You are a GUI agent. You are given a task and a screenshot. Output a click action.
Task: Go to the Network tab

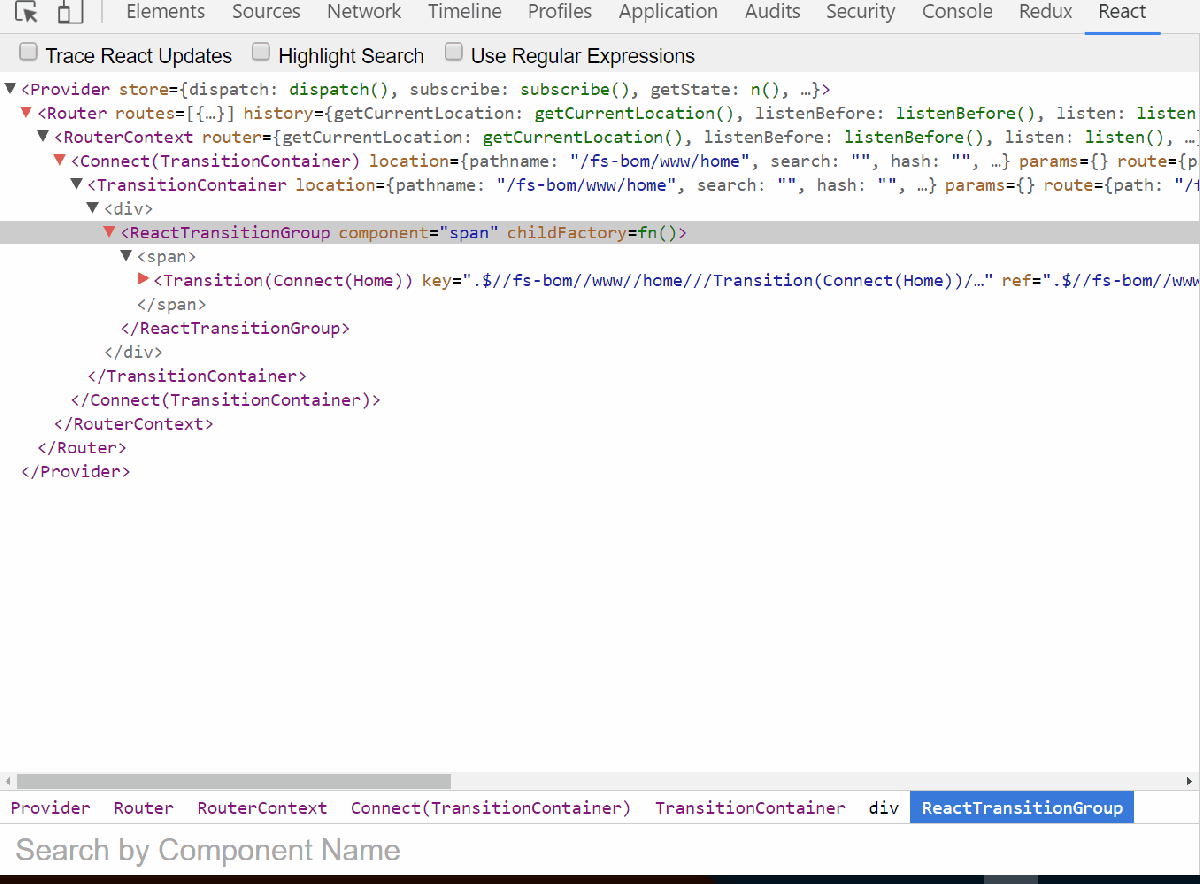coord(364,12)
